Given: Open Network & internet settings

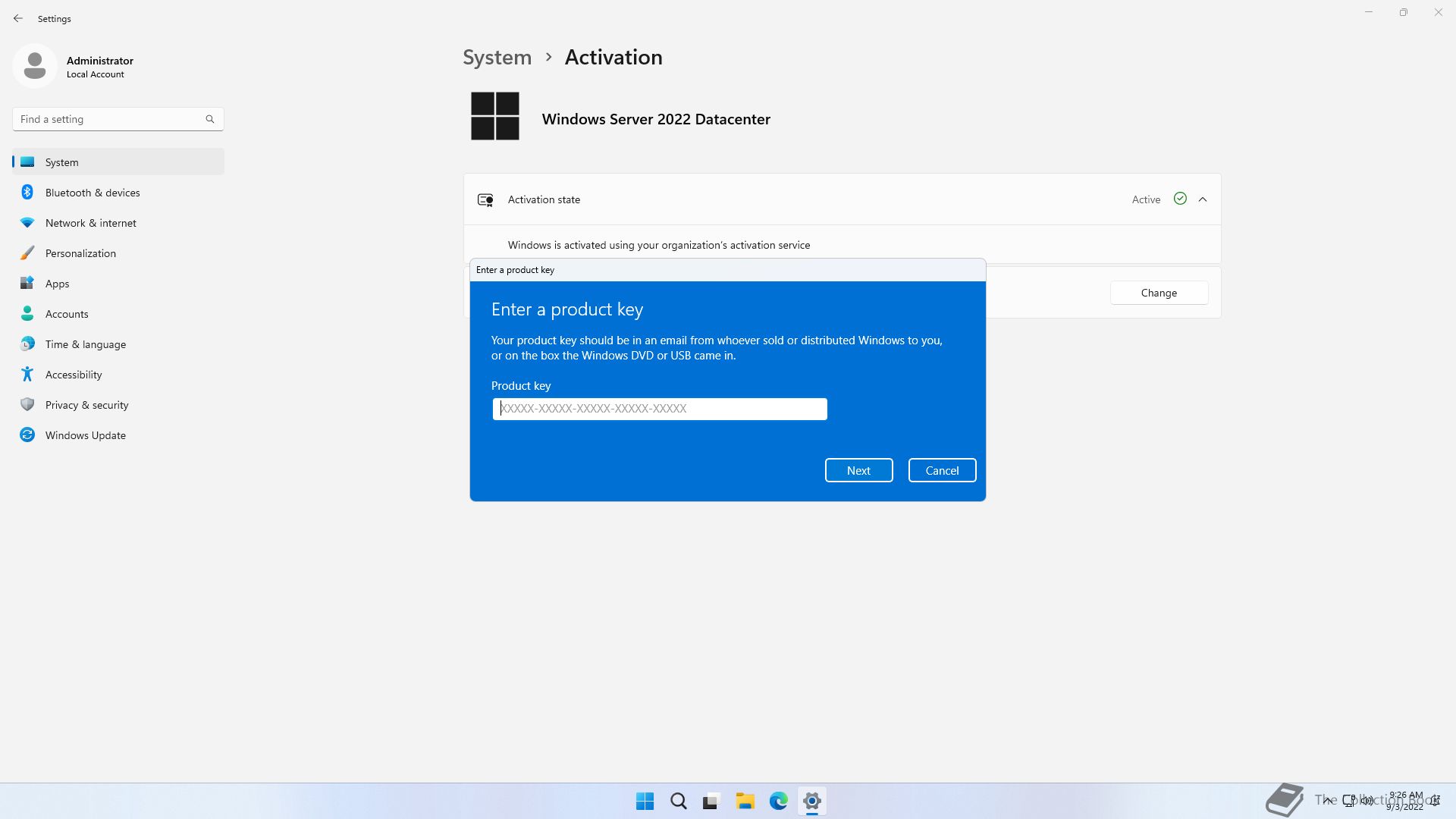Looking at the screenshot, I should [x=90, y=223].
